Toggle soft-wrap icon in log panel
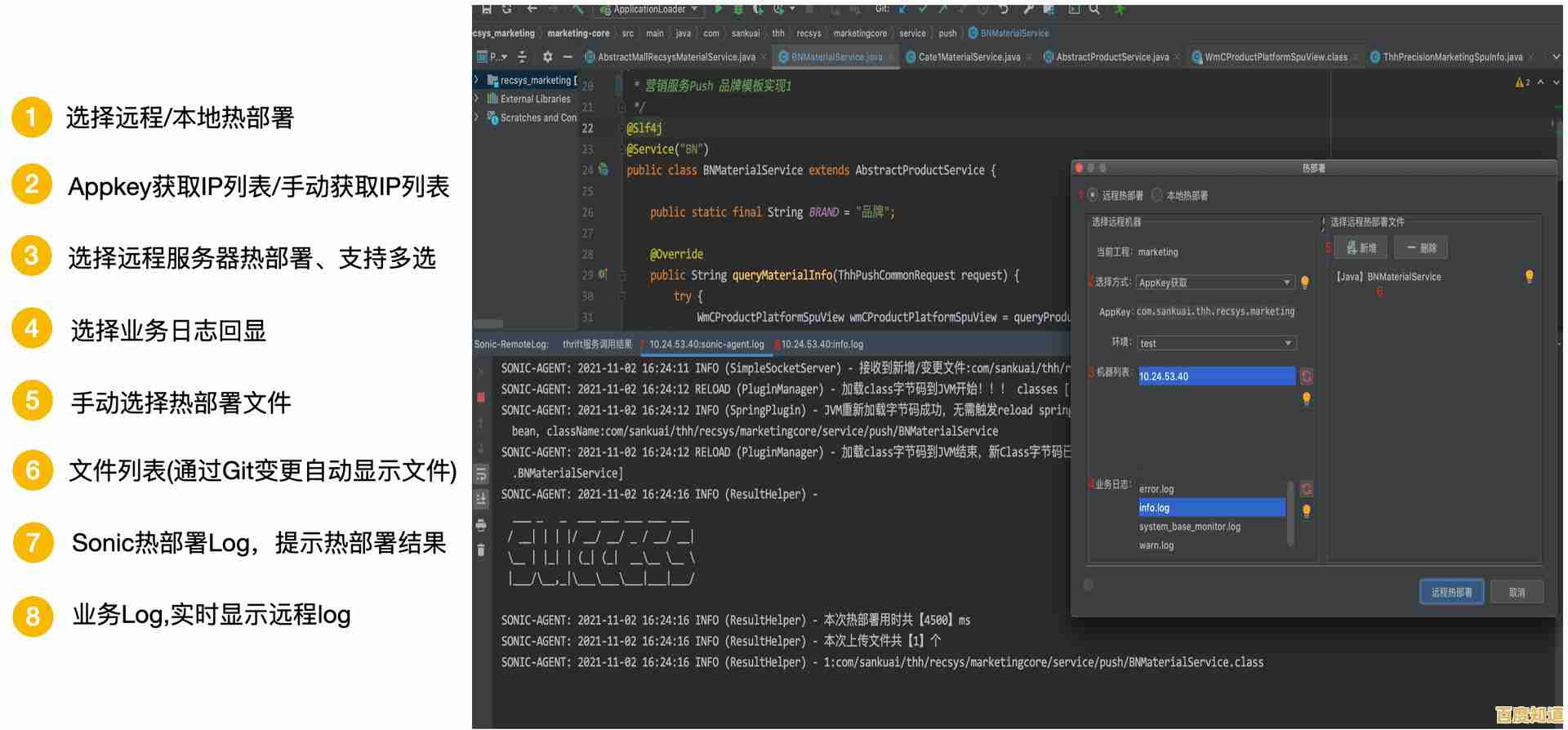The width and height of the screenshot is (1568, 730). tap(481, 474)
